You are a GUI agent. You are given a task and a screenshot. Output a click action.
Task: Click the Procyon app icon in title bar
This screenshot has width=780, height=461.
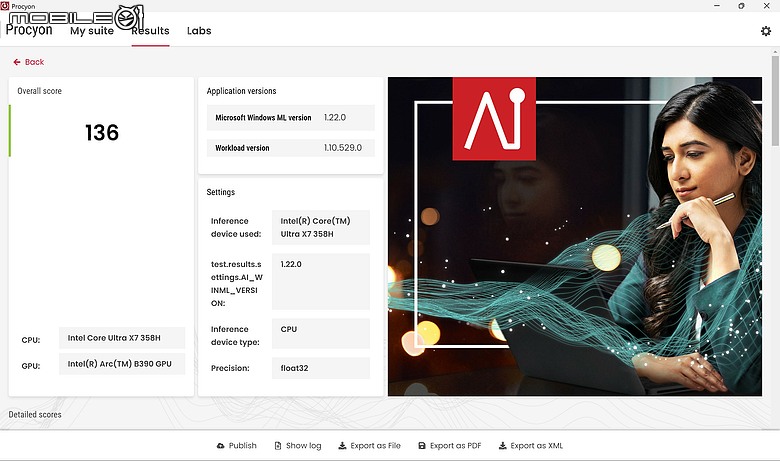pos(5,6)
